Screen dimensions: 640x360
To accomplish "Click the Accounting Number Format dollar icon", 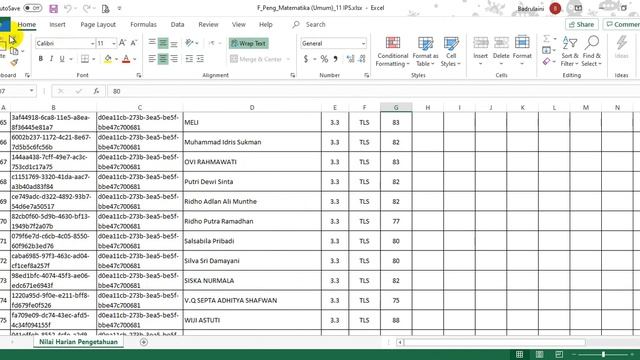I will (306, 59).
